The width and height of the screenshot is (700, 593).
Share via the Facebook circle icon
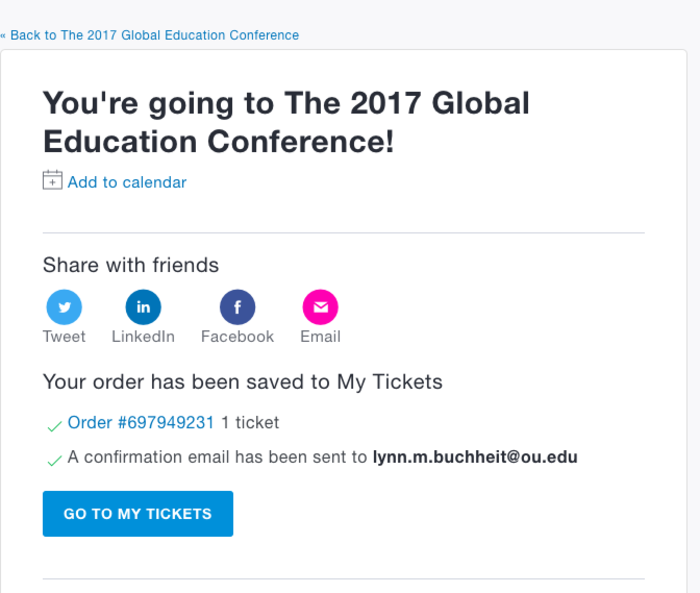click(237, 307)
